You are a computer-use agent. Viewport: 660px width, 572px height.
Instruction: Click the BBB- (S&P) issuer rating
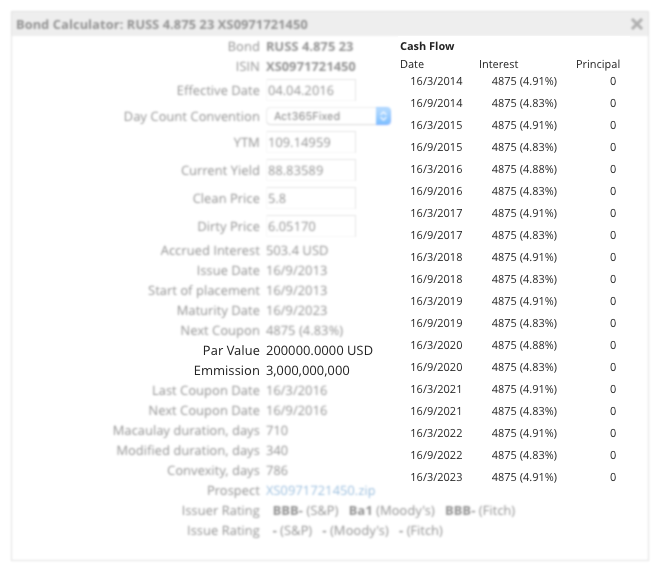306,511
